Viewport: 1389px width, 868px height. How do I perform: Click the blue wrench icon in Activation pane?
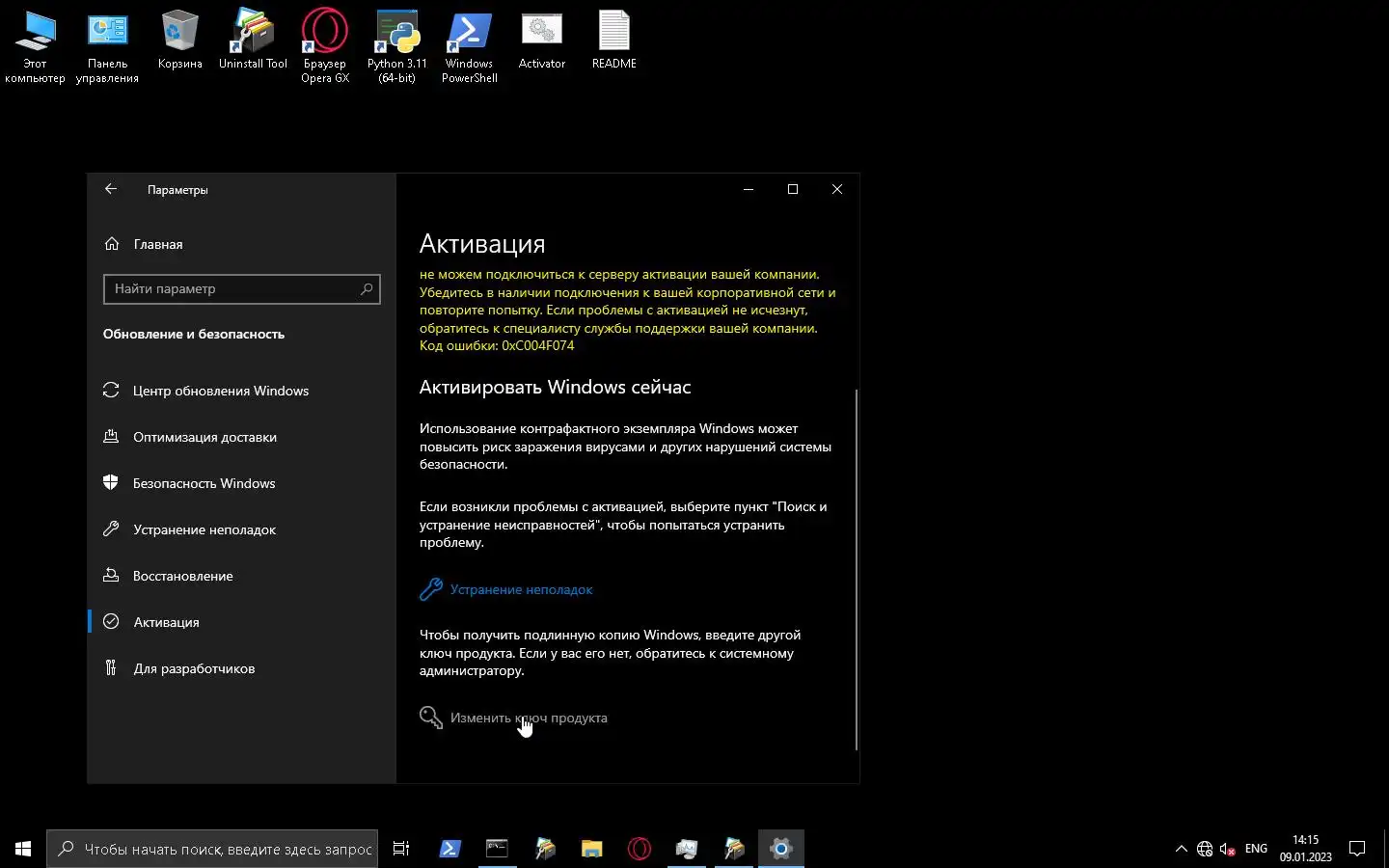(x=431, y=589)
